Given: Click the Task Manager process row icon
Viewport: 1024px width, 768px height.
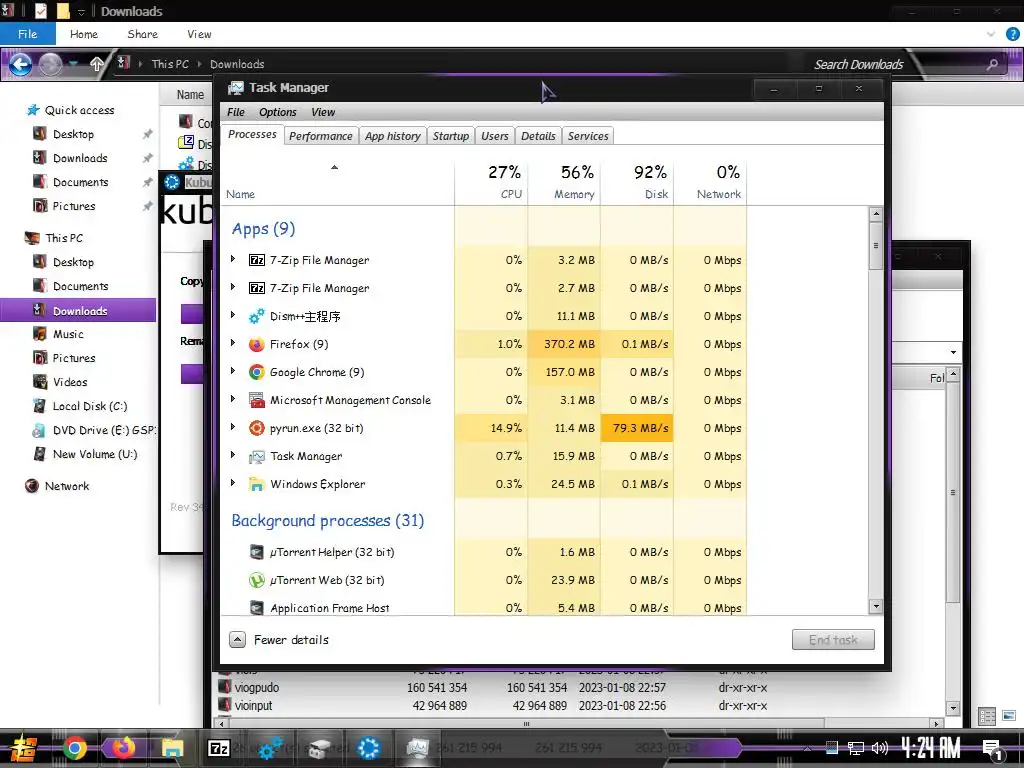Looking at the screenshot, I should coord(257,456).
